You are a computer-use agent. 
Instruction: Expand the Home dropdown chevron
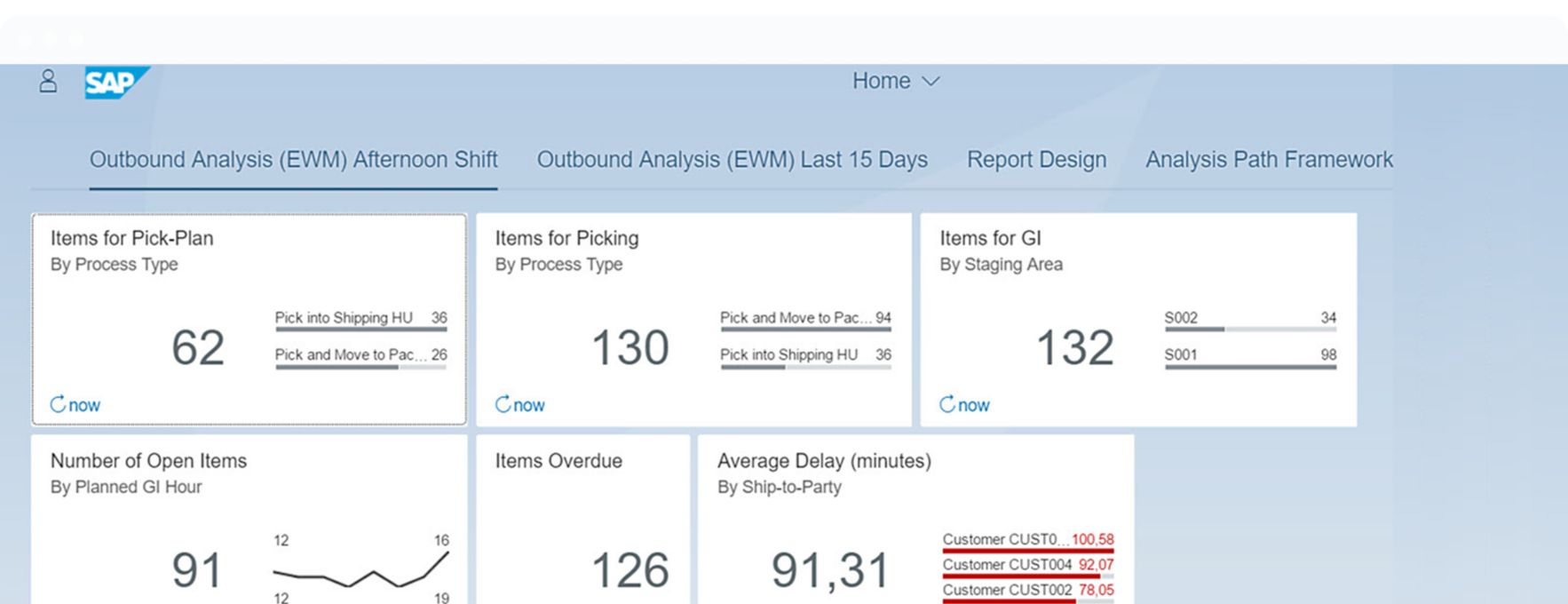point(931,82)
